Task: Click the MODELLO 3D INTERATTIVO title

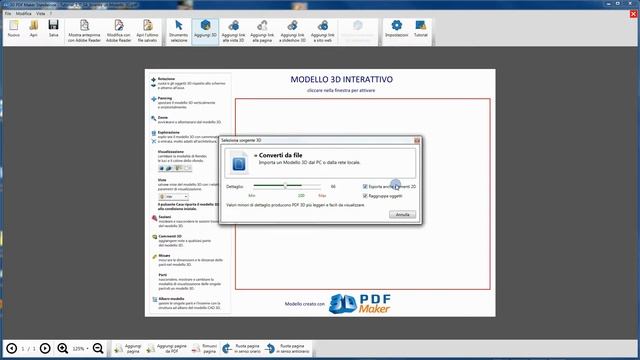Action: pos(342,80)
